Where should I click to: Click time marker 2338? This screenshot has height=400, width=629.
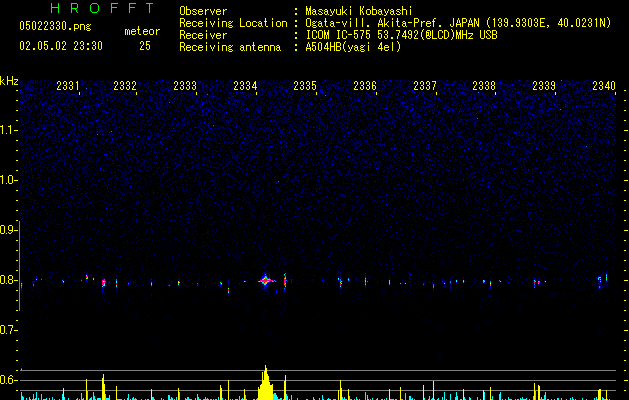coord(484,86)
